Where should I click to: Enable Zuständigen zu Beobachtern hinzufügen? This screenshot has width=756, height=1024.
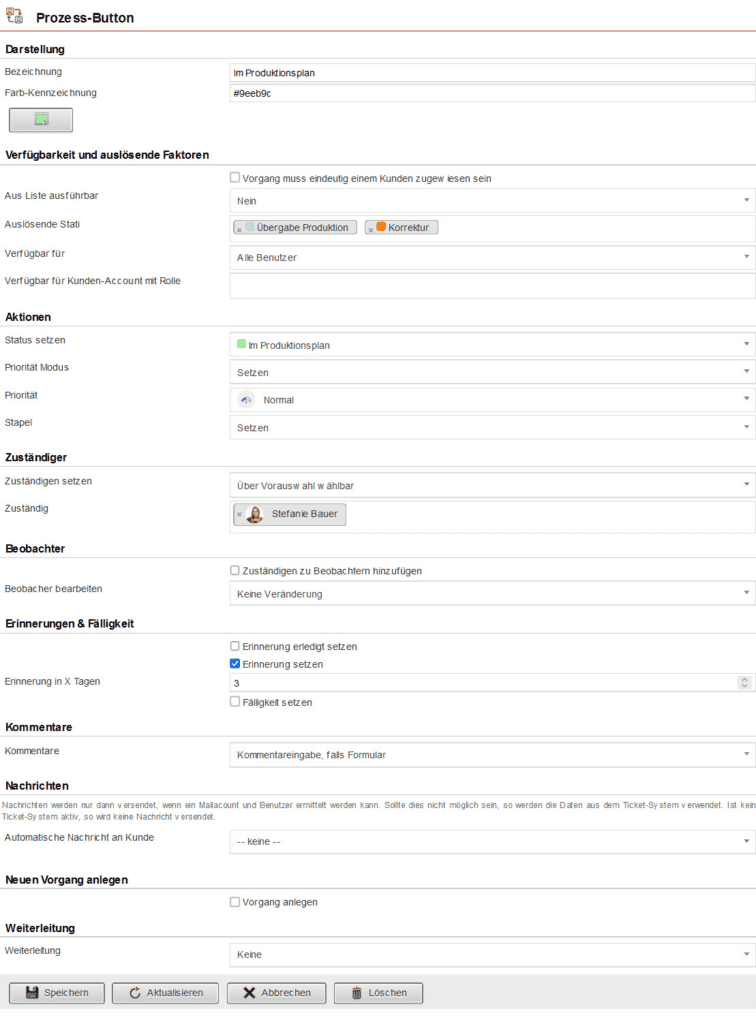[234, 571]
